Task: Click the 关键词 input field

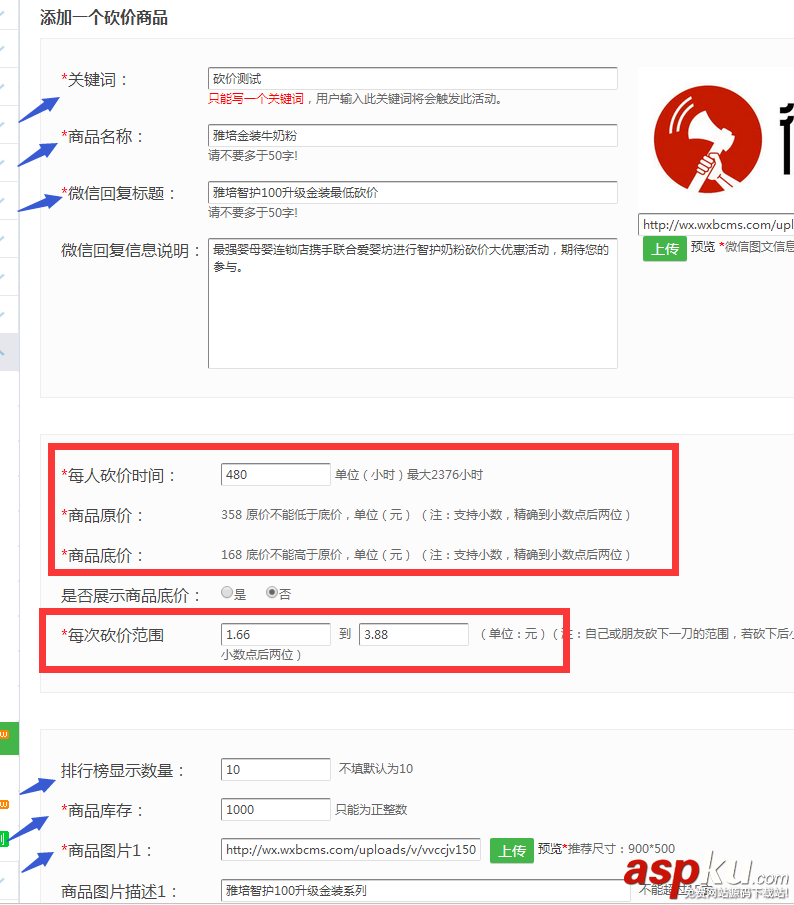Action: 413,78
